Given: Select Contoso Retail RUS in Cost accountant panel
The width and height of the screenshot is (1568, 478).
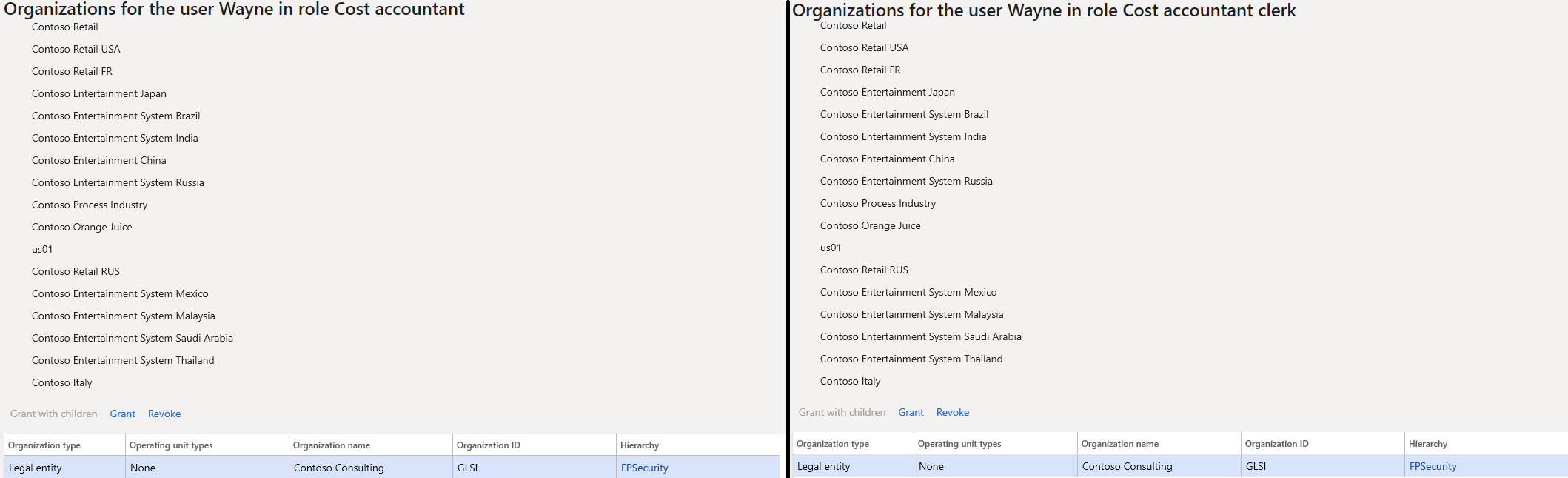Looking at the screenshot, I should pyautogui.click(x=76, y=271).
